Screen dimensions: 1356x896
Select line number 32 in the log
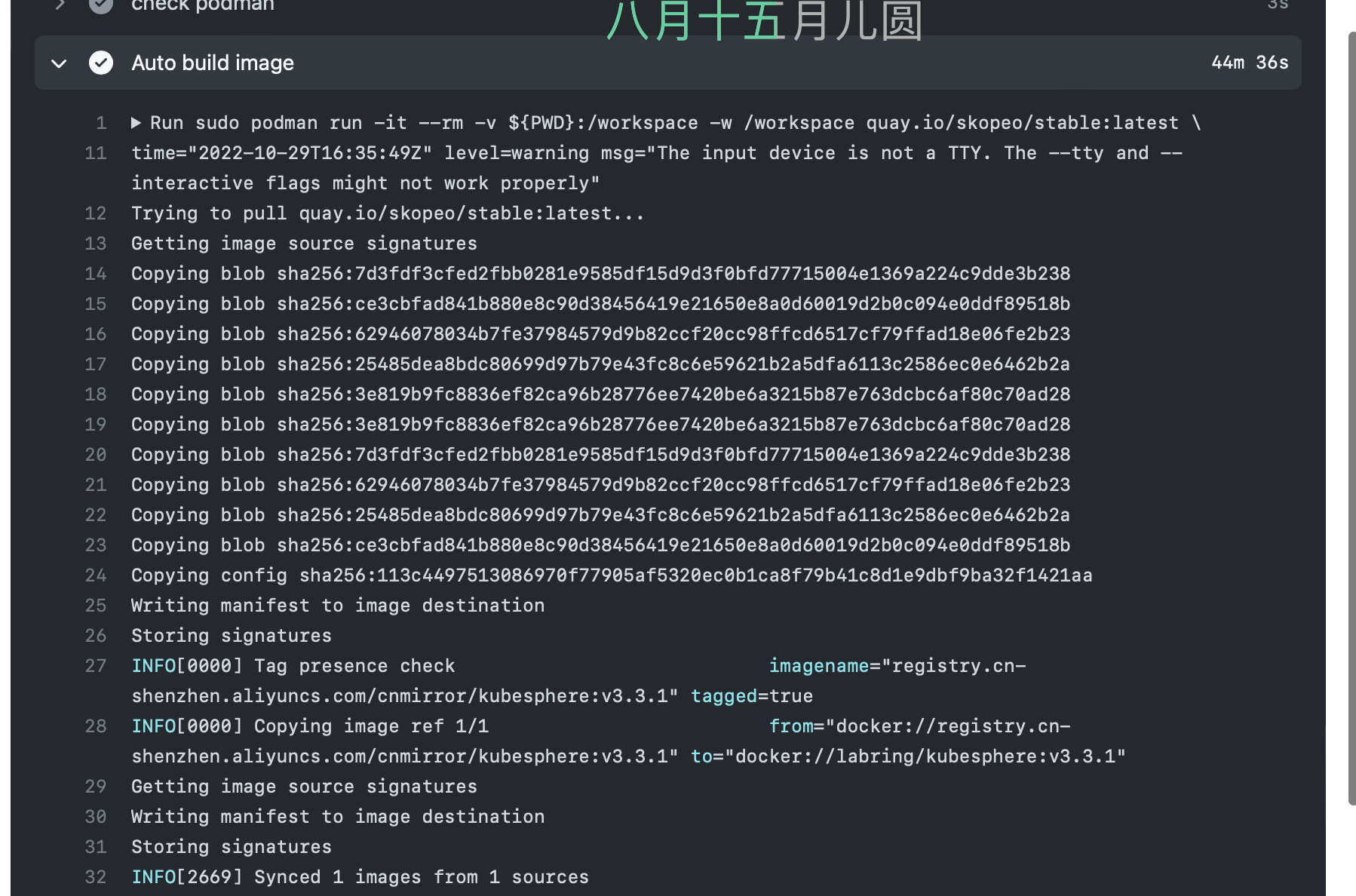(x=96, y=876)
